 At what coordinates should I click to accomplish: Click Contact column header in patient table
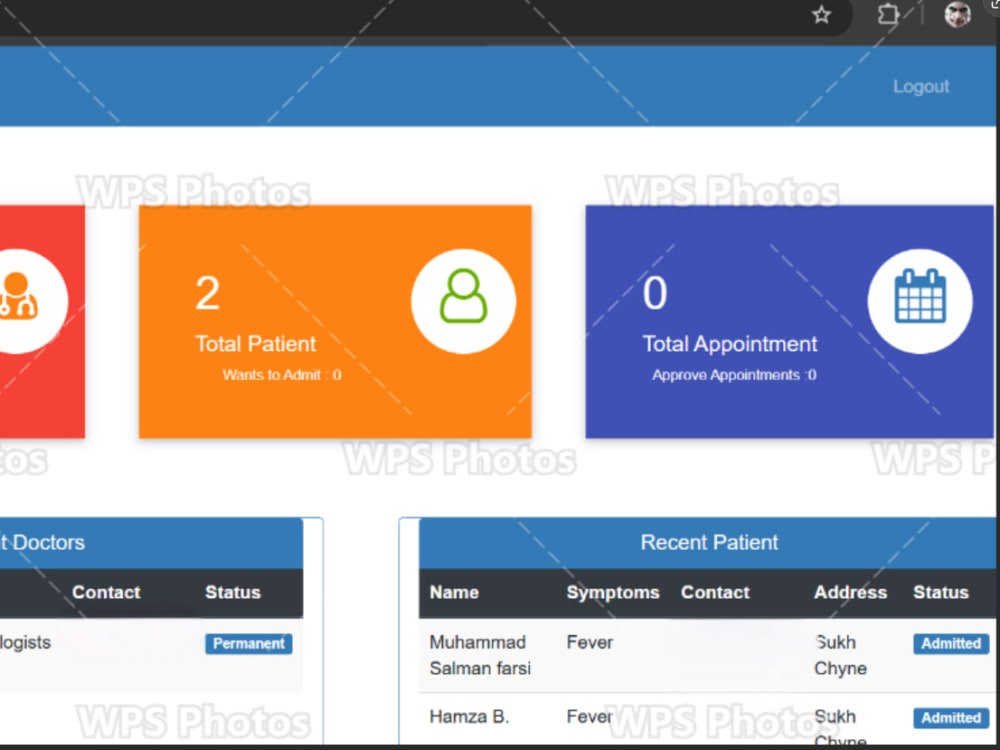715,592
